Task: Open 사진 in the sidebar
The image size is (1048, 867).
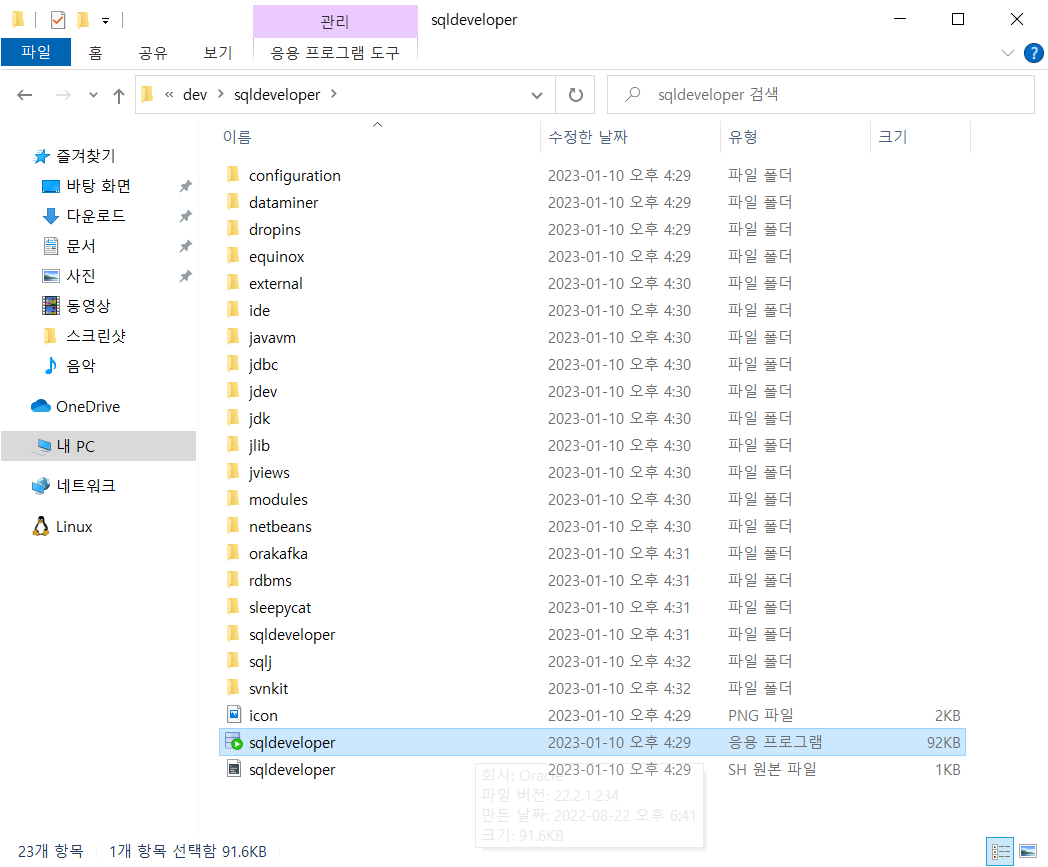Action: (81, 276)
